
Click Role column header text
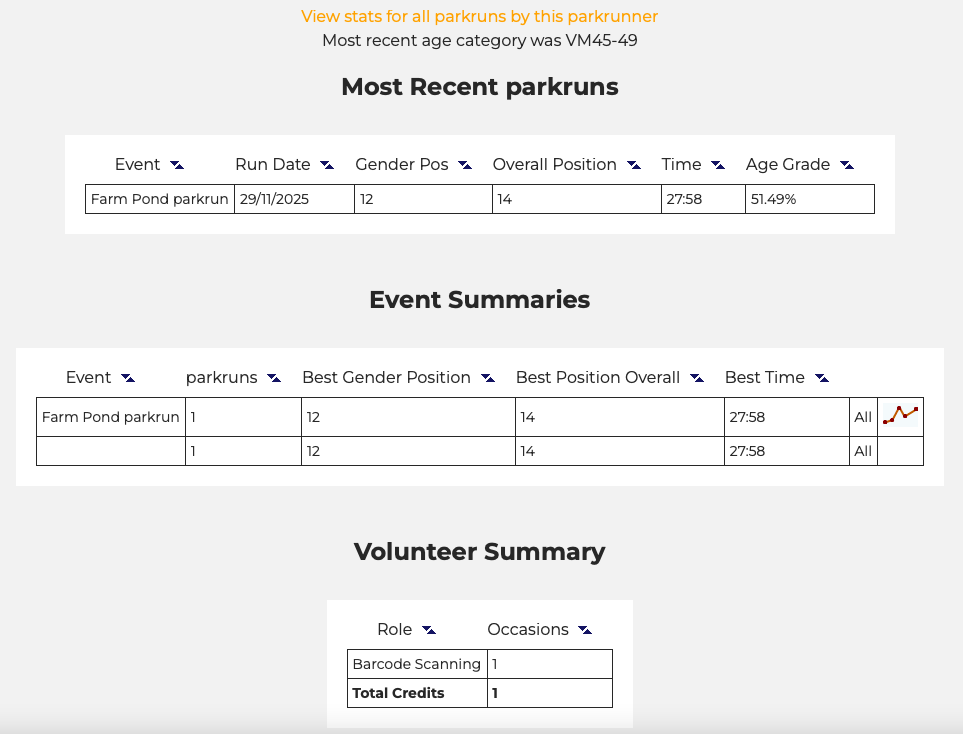click(x=394, y=629)
